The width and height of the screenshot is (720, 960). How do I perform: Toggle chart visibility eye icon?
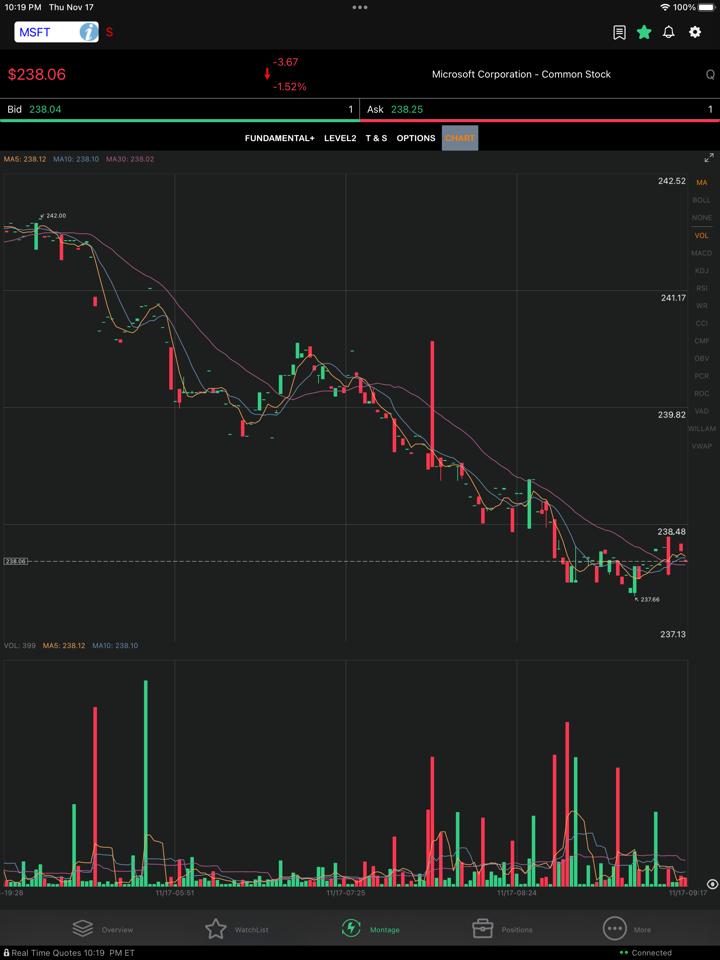click(711, 885)
